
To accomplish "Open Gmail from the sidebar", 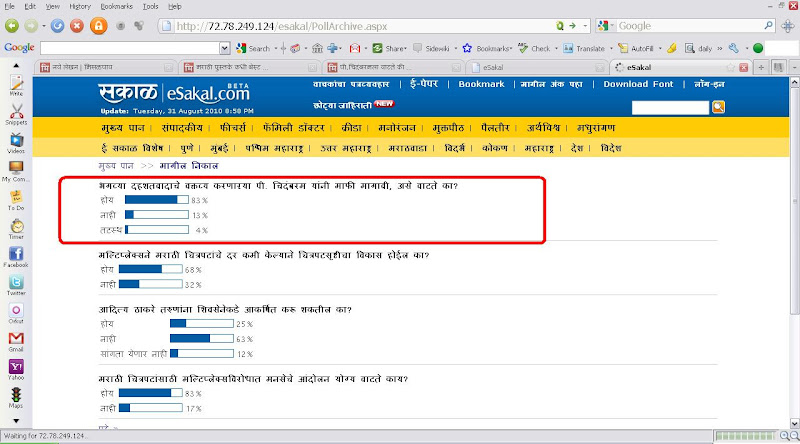I will click(16, 341).
